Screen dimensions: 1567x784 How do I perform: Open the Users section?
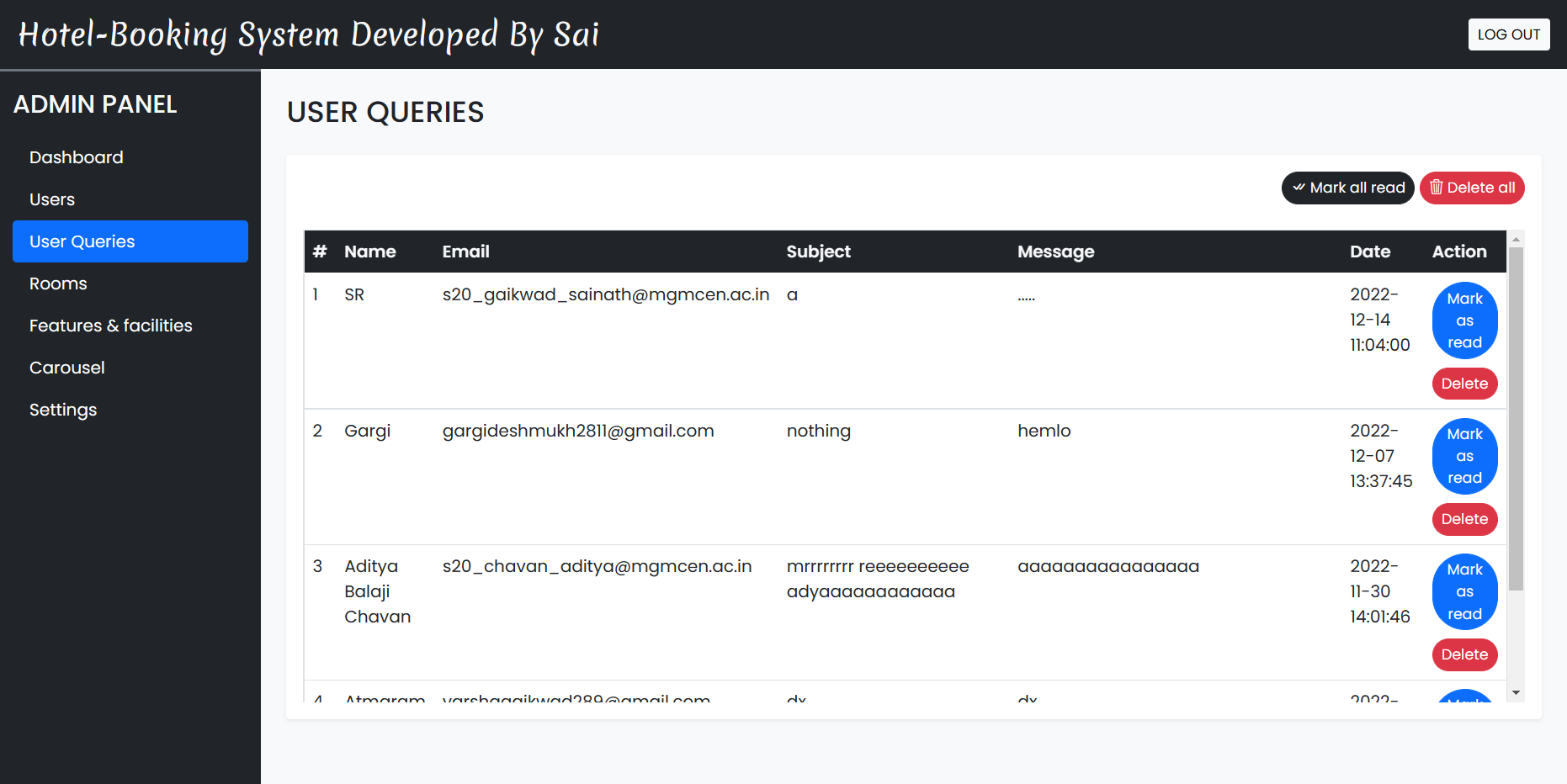coord(52,199)
